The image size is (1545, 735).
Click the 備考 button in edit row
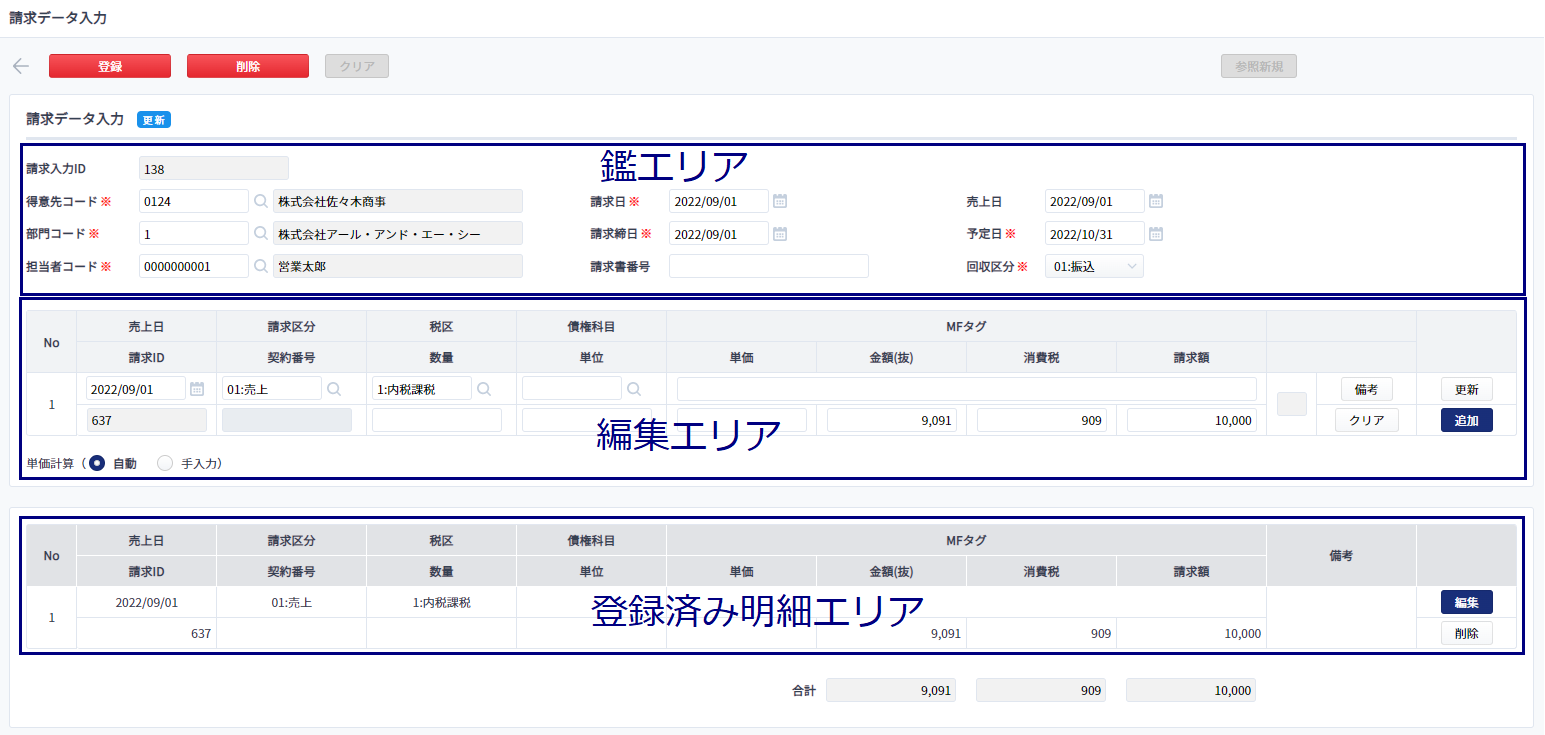tap(1367, 389)
